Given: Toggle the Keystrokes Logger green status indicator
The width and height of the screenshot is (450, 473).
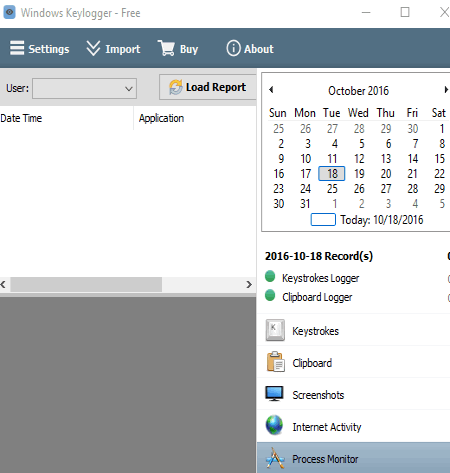Looking at the screenshot, I should coord(270,276).
